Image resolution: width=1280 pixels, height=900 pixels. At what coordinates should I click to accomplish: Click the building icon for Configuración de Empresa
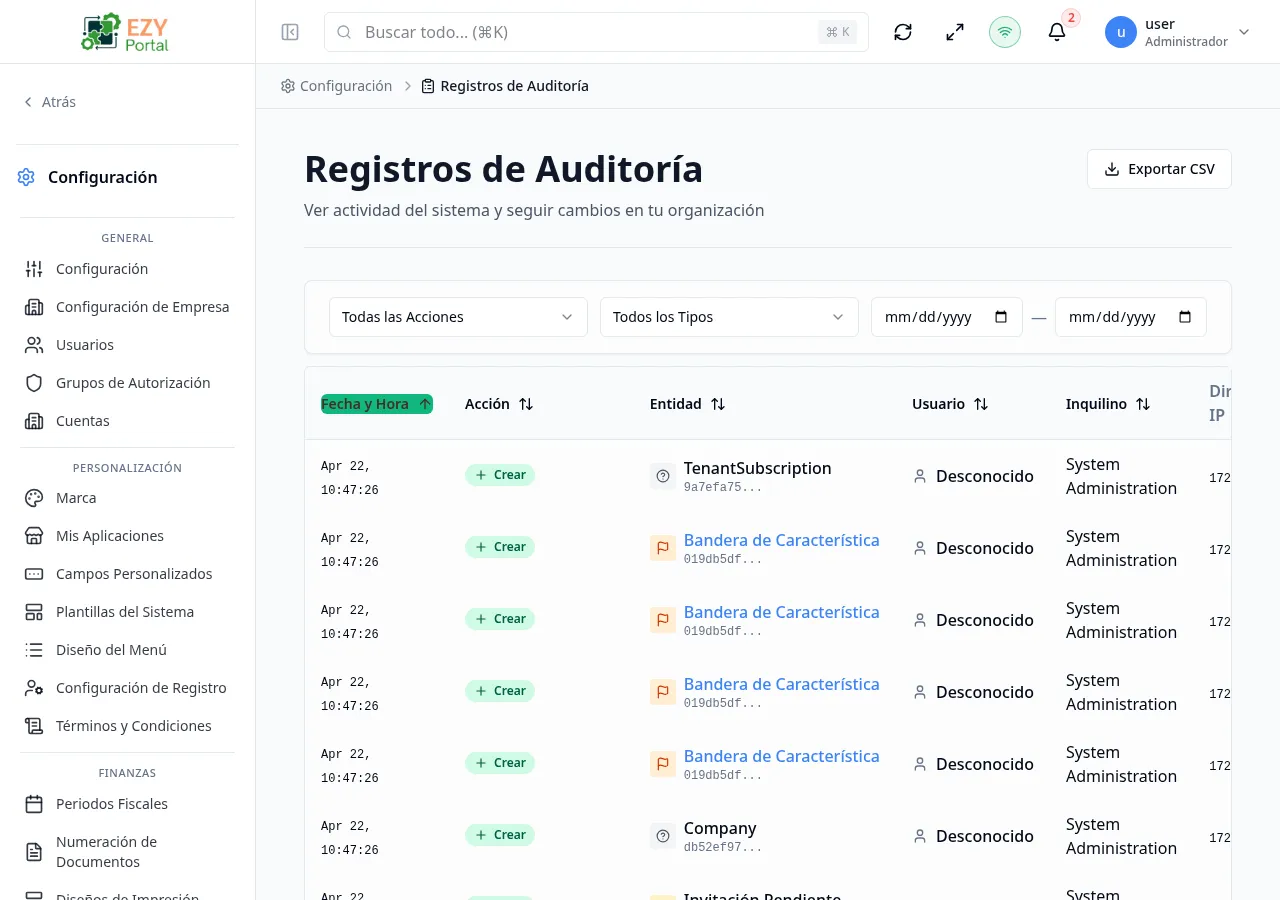pyautogui.click(x=34, y=307)
